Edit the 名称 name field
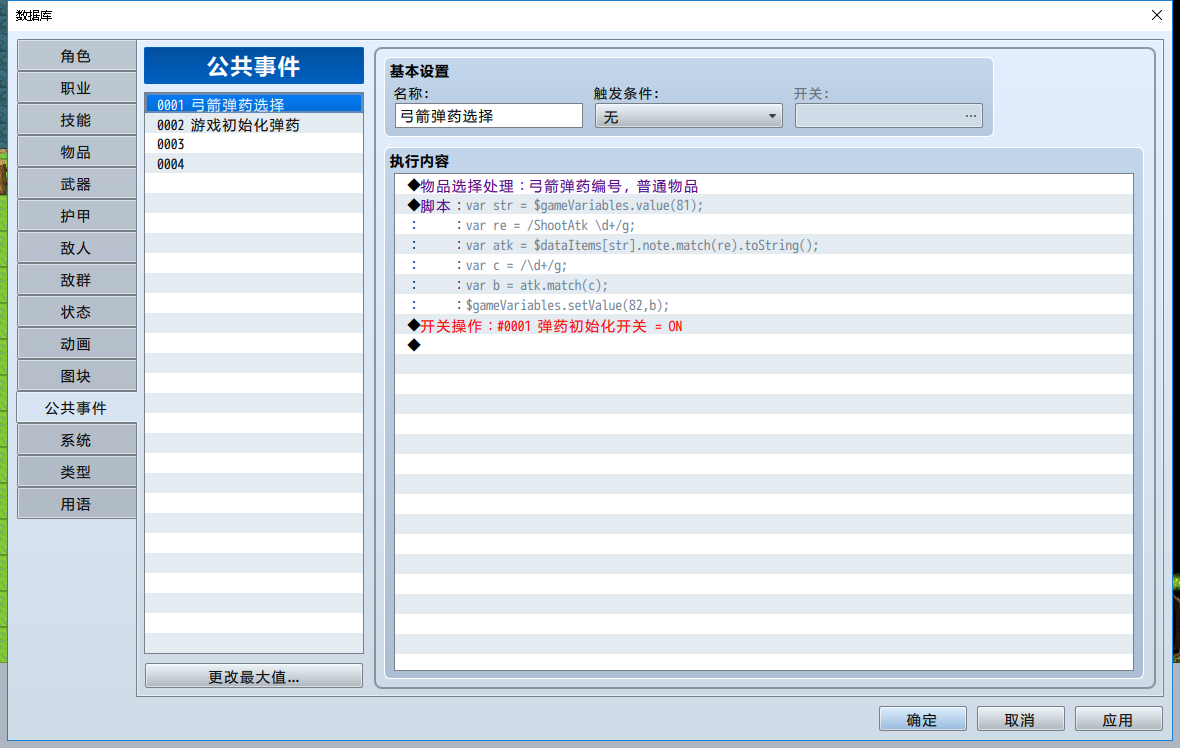Viewport: 1180px width, 748px height. click(488, 116)
